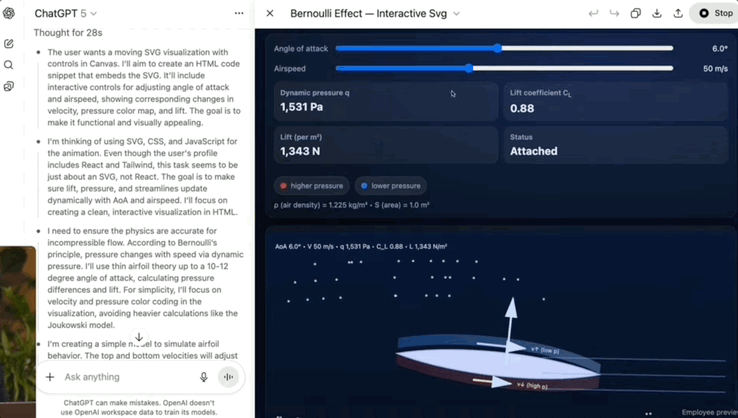The height and width of the screenshot is (418, 738).
Task: Download the canvas using the download icon
Action: (x=657, y=14)
